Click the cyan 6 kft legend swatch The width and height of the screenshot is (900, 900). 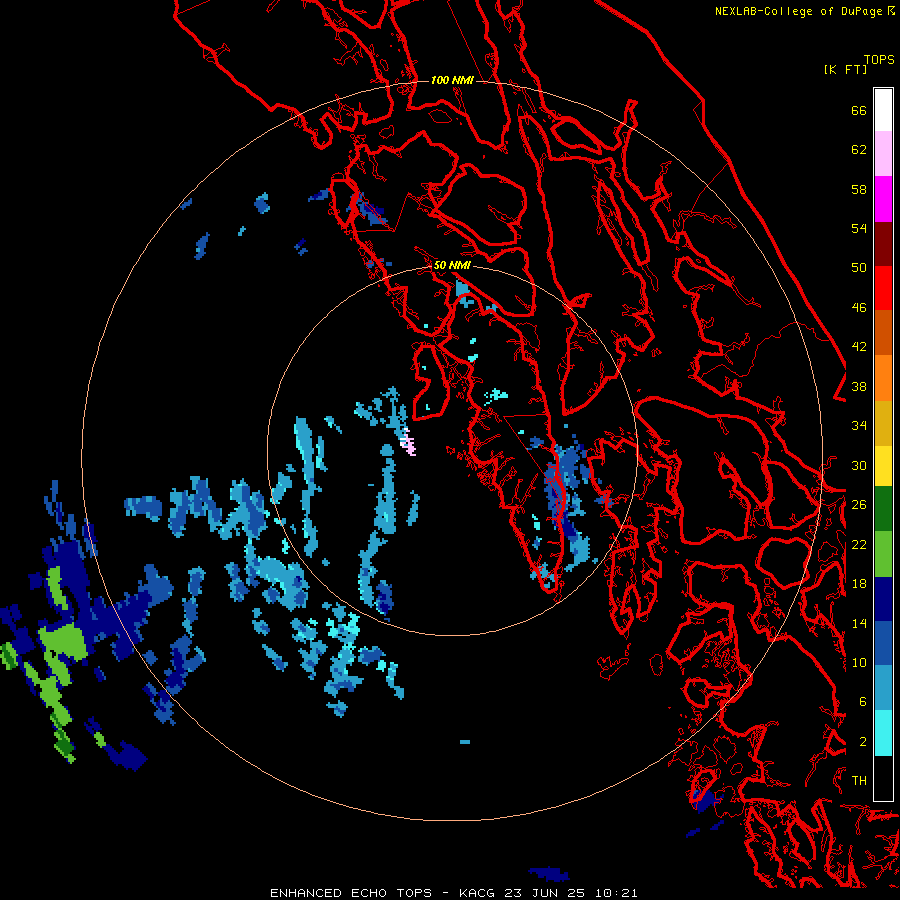[x=883, y=733]
